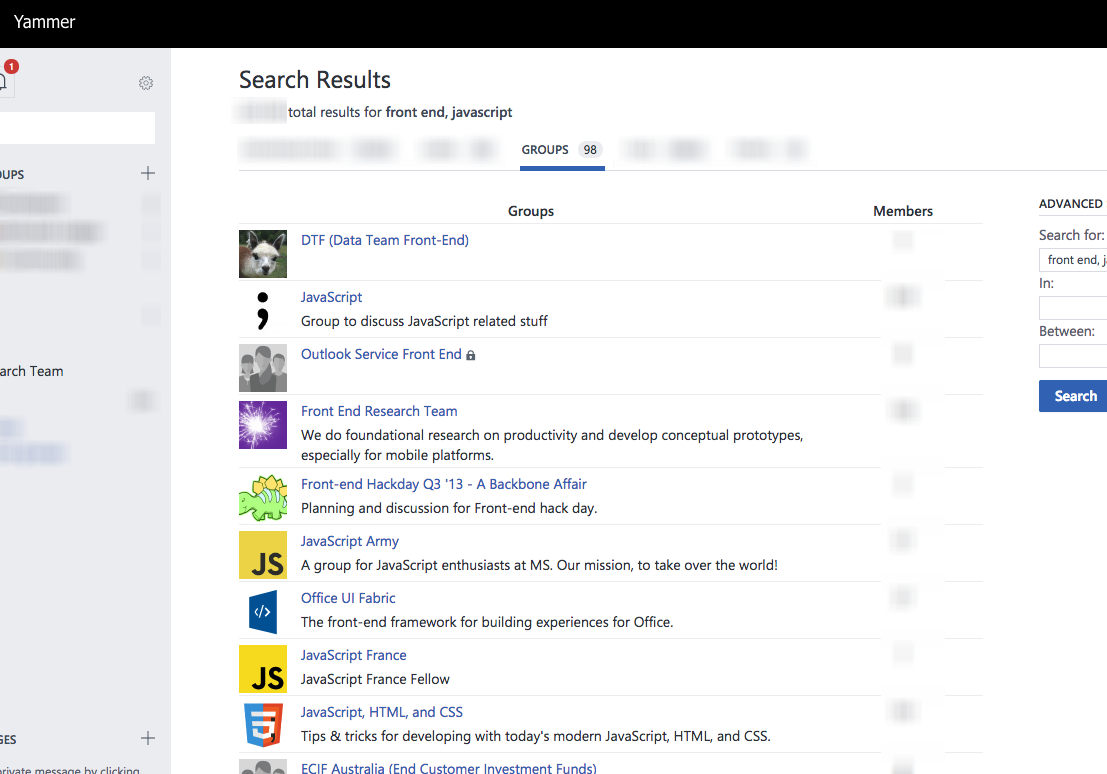Open Outlook Service Front End group link
The width and height of the screenshot is (1107, 774).
tap(381, 355)
